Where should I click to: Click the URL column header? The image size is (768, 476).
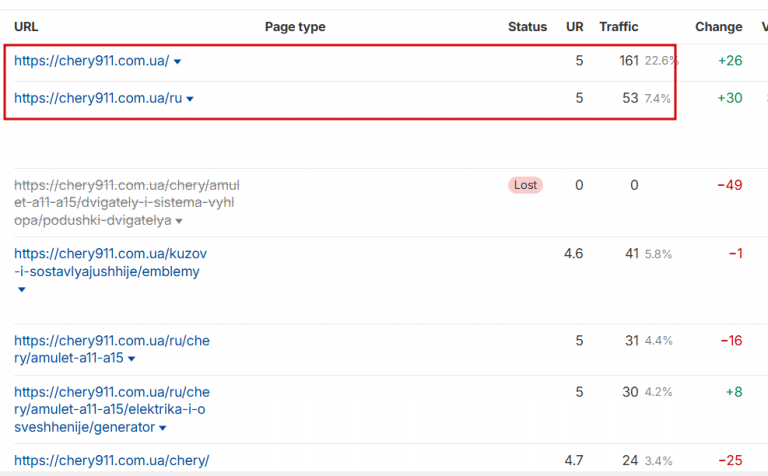[x=26, y=27]
